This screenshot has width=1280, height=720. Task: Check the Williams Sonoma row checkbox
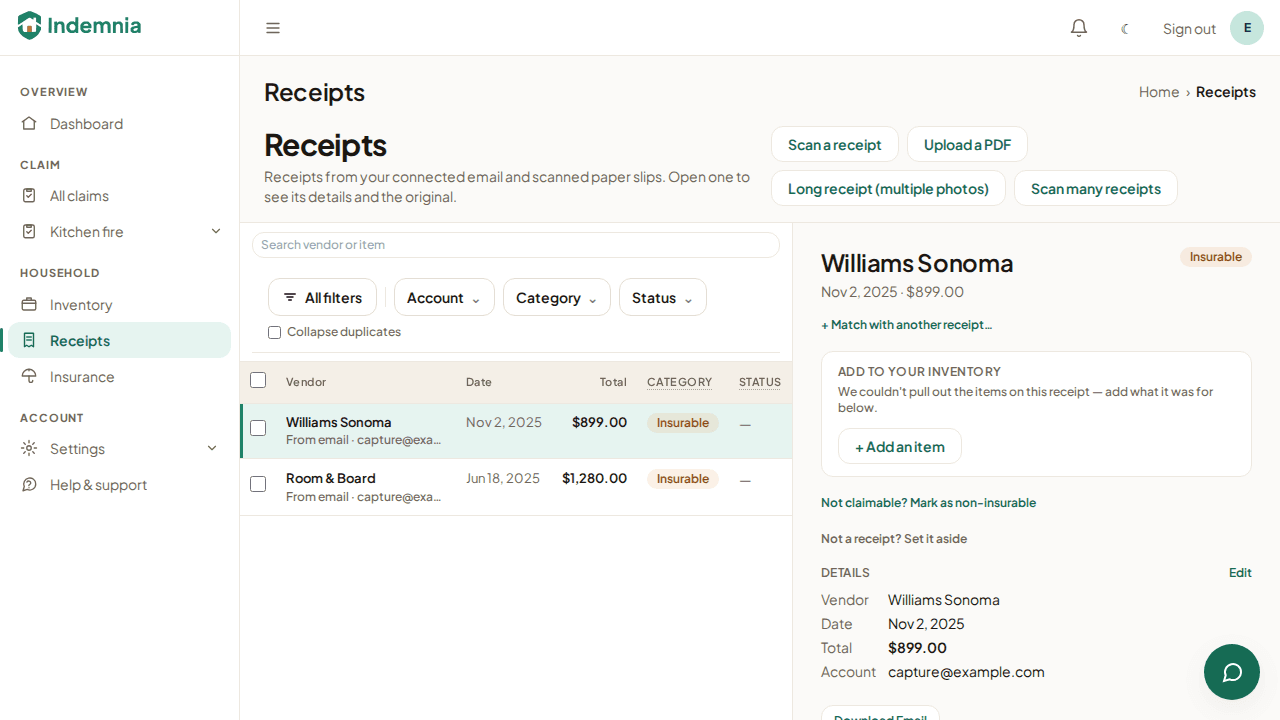(x=258, y=428)
